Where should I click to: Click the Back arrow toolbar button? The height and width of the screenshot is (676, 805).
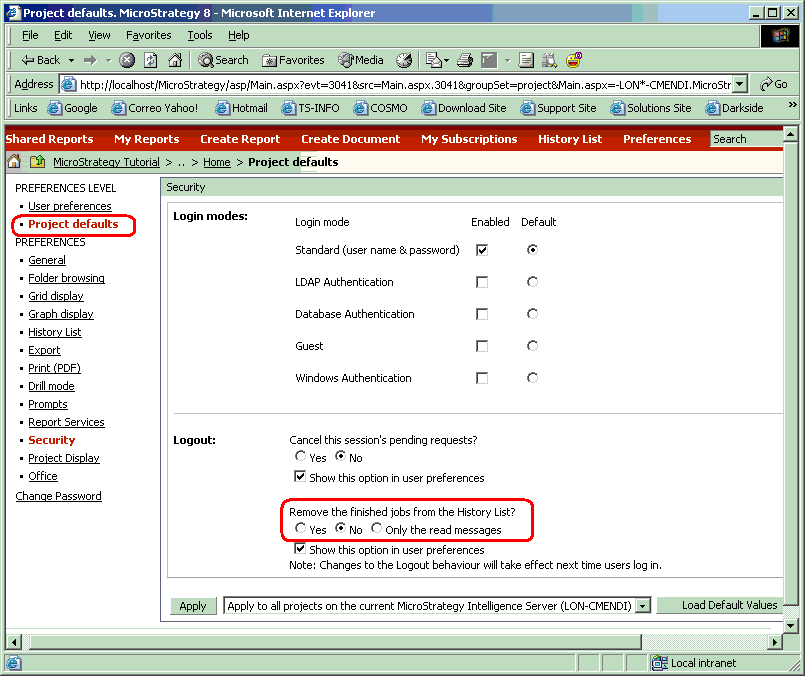click(x=40, y=60)
